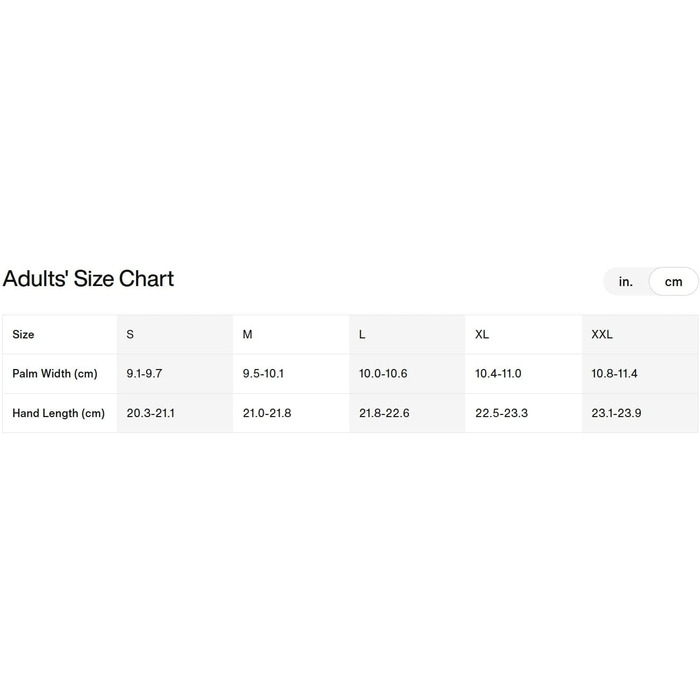700x700 pixels.
Task: Click hand length value 23.1-23.9
Action: point(617,413)
